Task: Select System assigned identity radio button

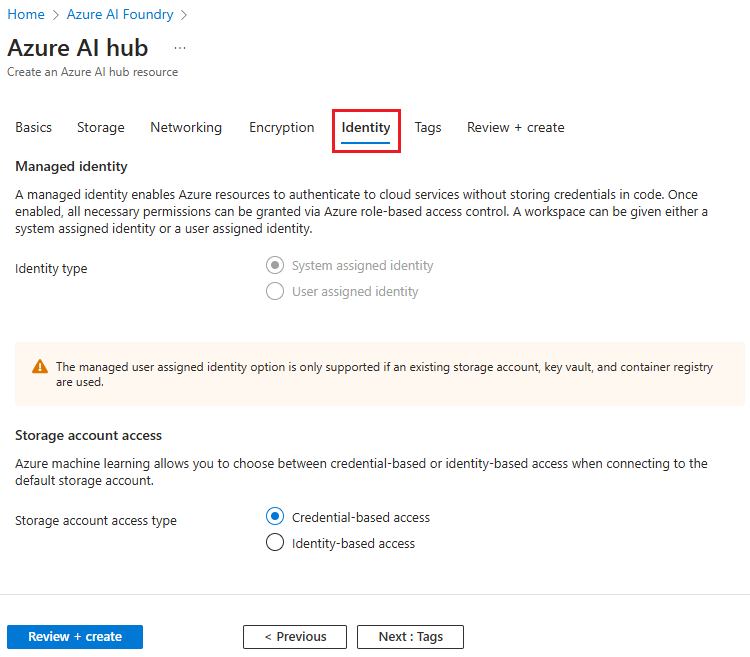Action: click(275, 266)
